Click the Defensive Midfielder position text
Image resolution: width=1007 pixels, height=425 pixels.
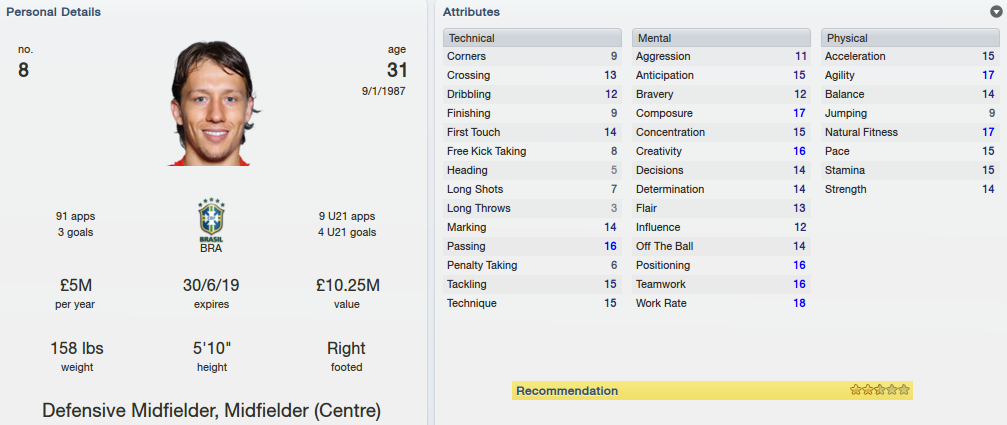pyautogui.click(x=130, y=410)
